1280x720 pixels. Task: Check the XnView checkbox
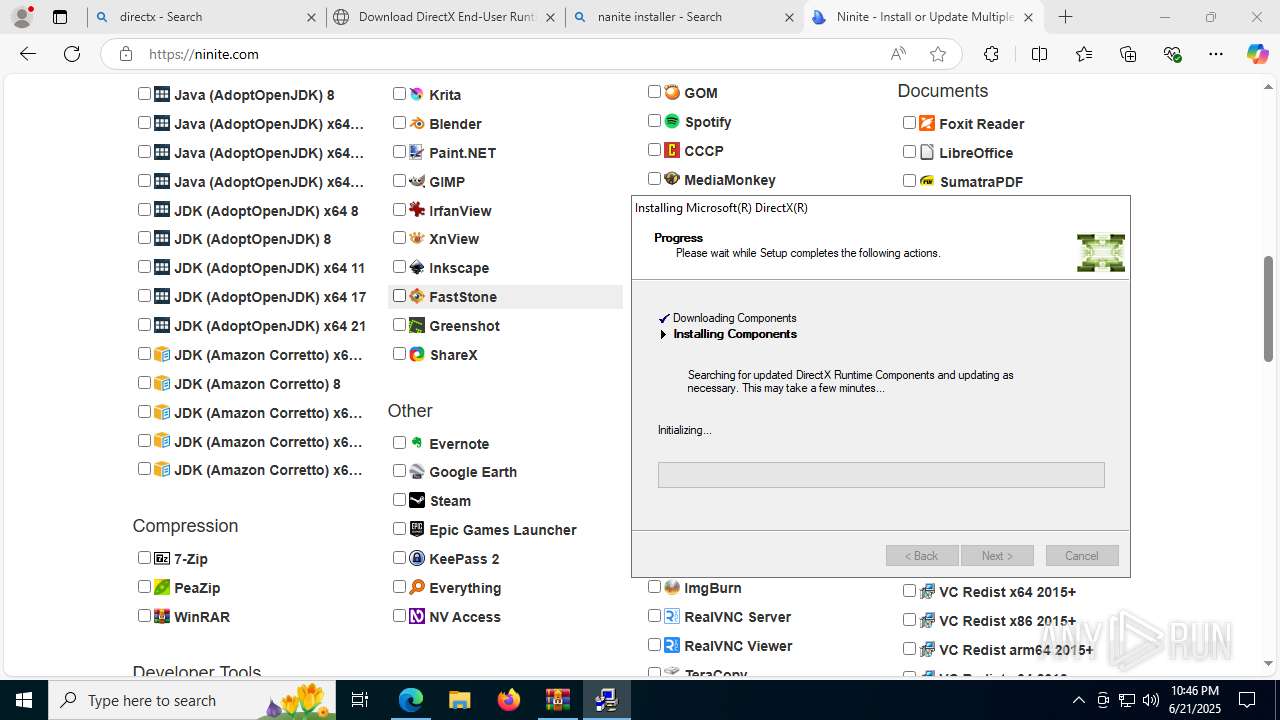399,238
